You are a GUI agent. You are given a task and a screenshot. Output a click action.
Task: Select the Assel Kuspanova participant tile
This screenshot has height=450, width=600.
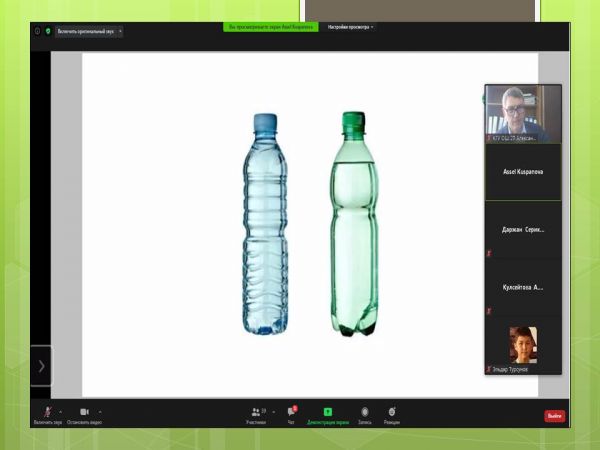[523, 172]
